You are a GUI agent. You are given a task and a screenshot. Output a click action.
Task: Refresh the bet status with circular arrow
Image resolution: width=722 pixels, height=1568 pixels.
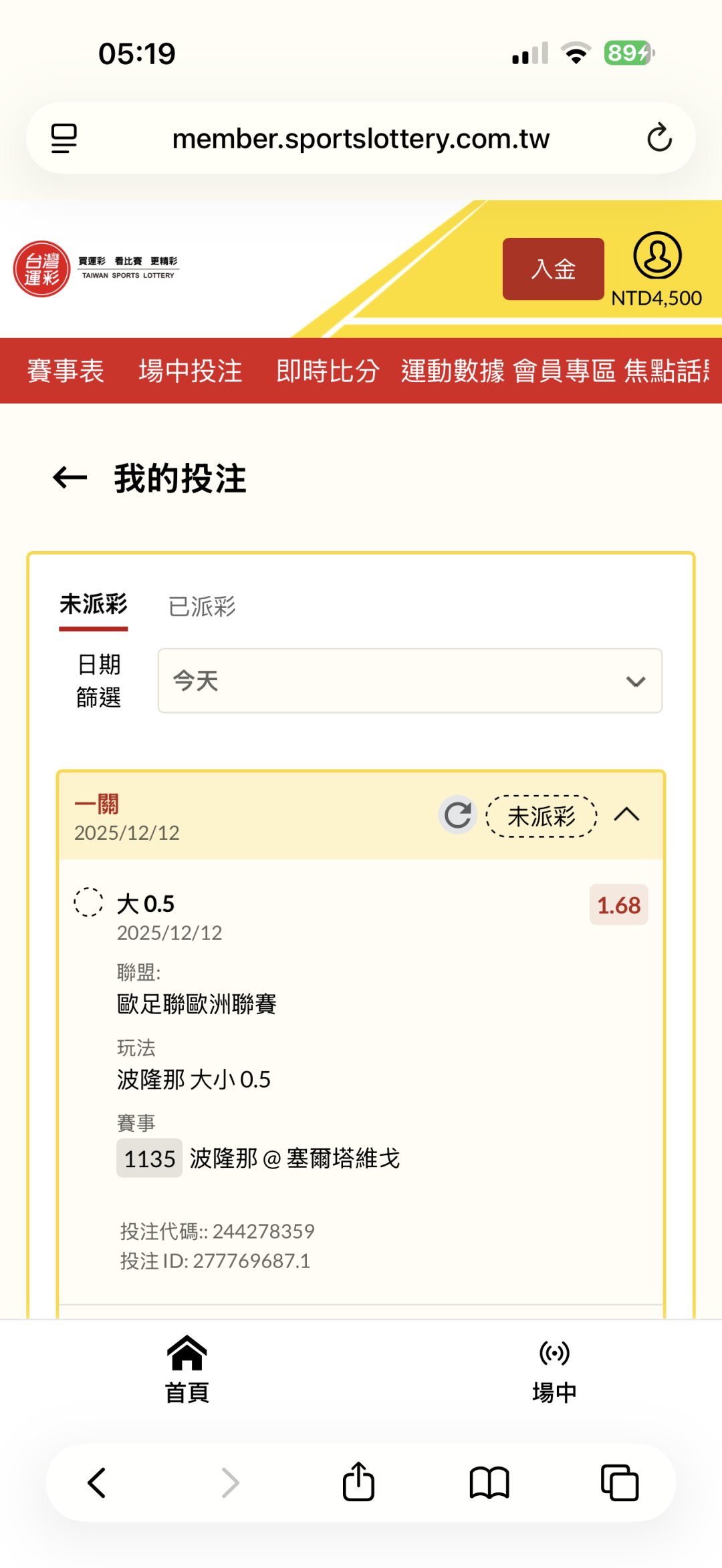pos(458,815)
